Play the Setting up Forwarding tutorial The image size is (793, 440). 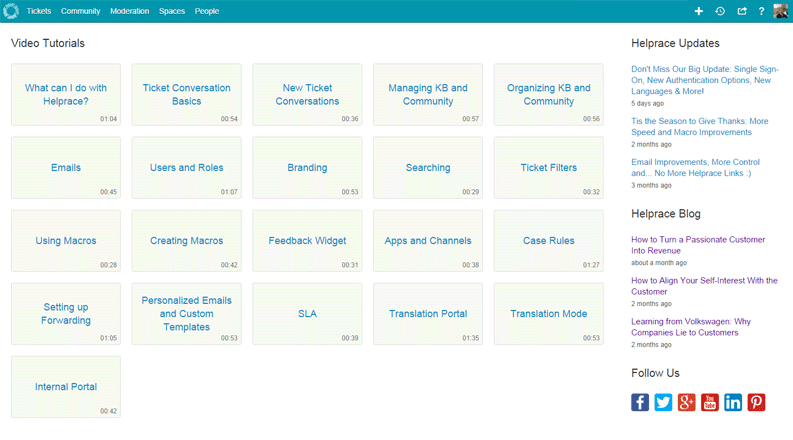(66, 314)
